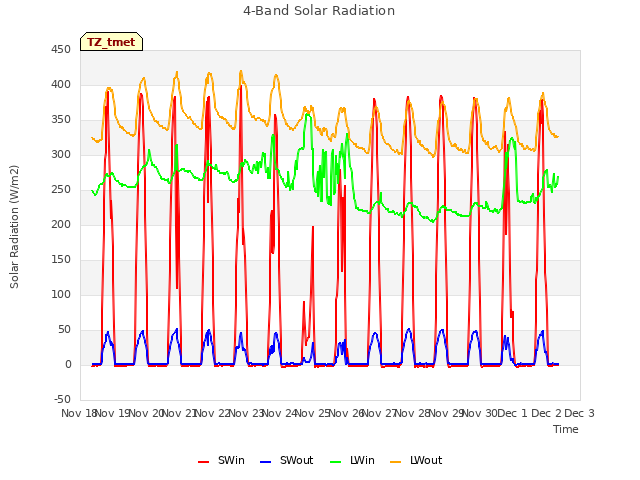Click the 350 y-axis tick label
The height and width of the screenshot is (480, 640).
coord(61,120)
